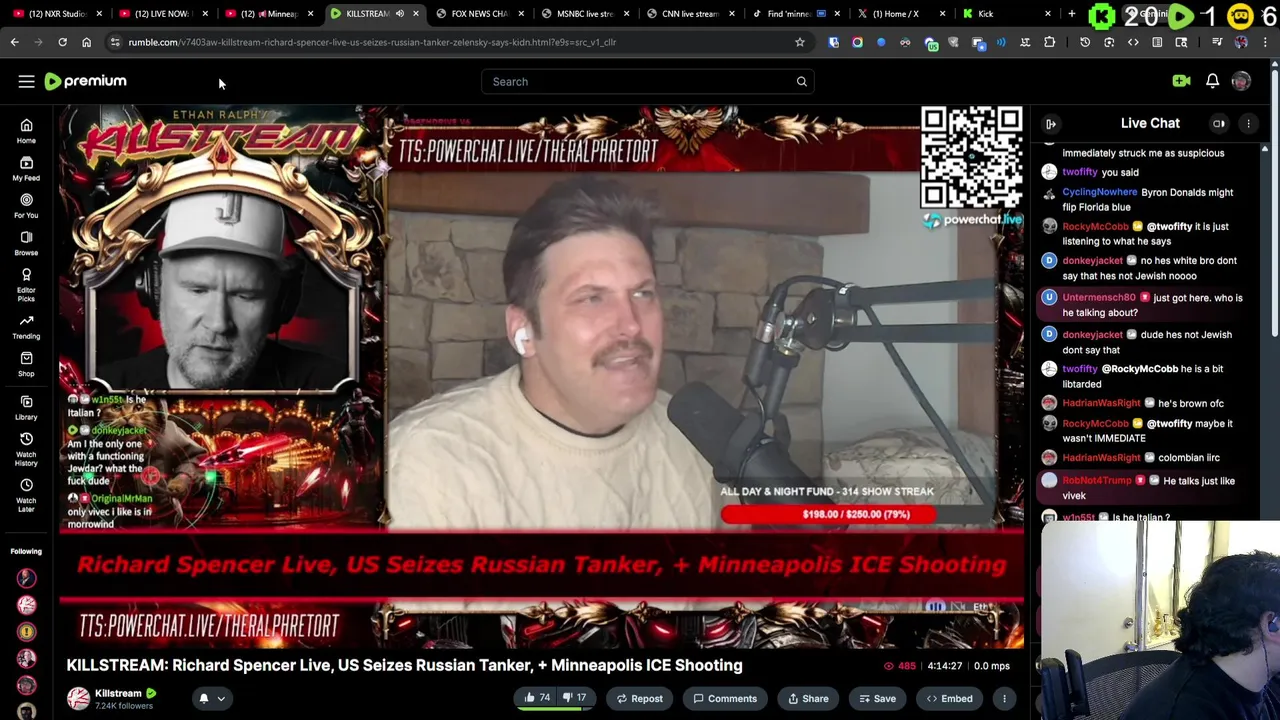Open Watch Later in sidebar
Screen dimensions: 1280x720
pos(26,495)
